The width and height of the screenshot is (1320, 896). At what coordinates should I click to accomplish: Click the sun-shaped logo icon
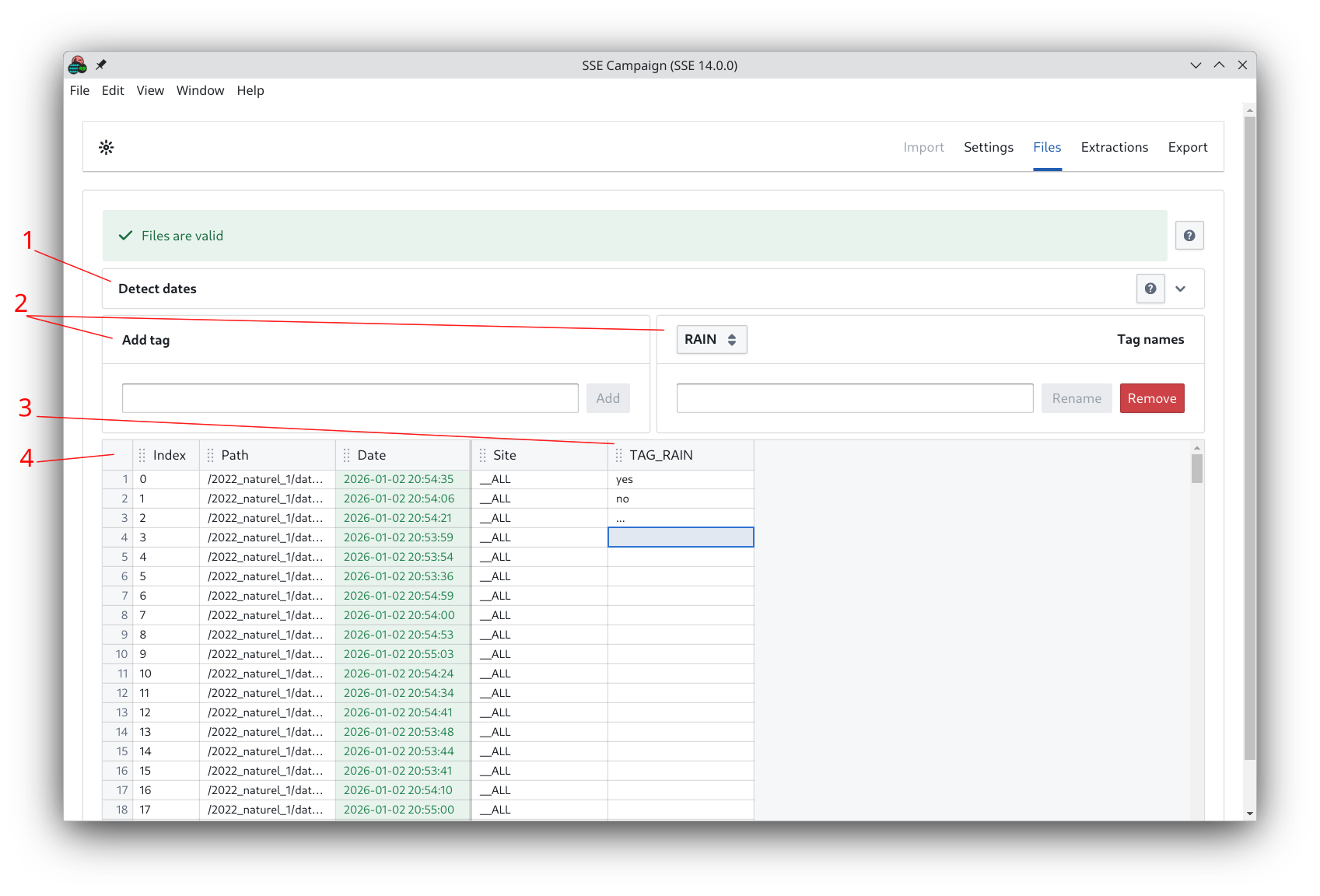click(x=107, y=147)
